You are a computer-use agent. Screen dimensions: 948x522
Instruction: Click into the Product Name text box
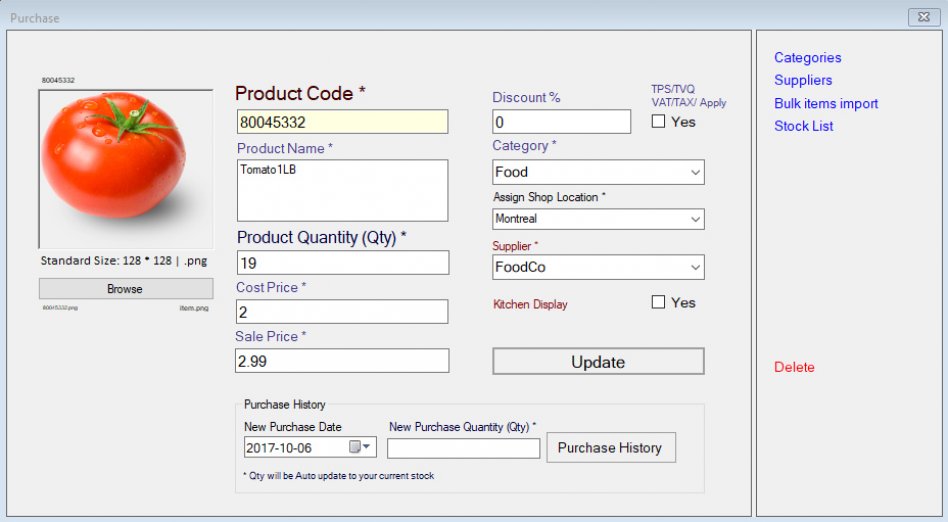pos(342,191)
